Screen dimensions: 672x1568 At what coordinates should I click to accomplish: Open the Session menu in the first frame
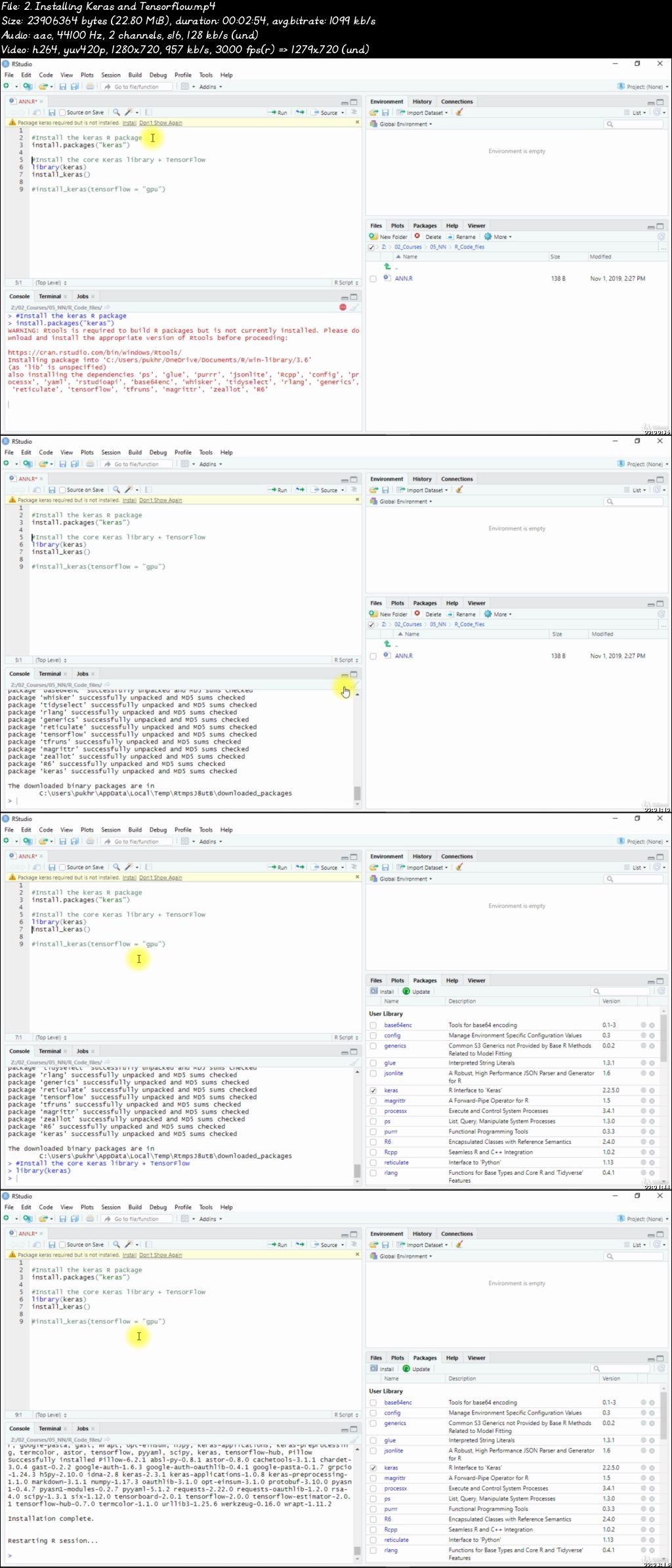tap(111, 75)
